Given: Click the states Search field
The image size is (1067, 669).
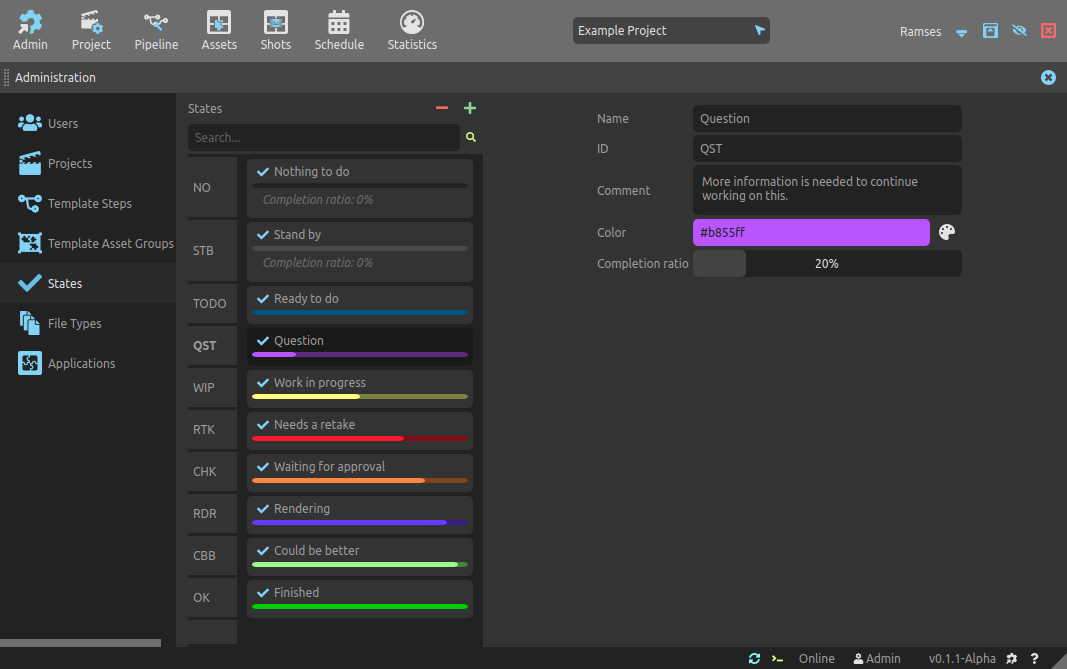Looking at the screenshot, I should point(323,137).
